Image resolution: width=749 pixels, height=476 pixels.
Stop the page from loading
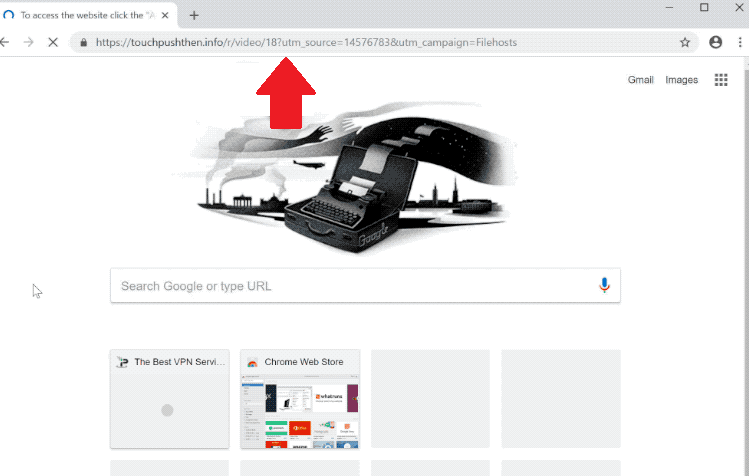(x=53, y=43)
